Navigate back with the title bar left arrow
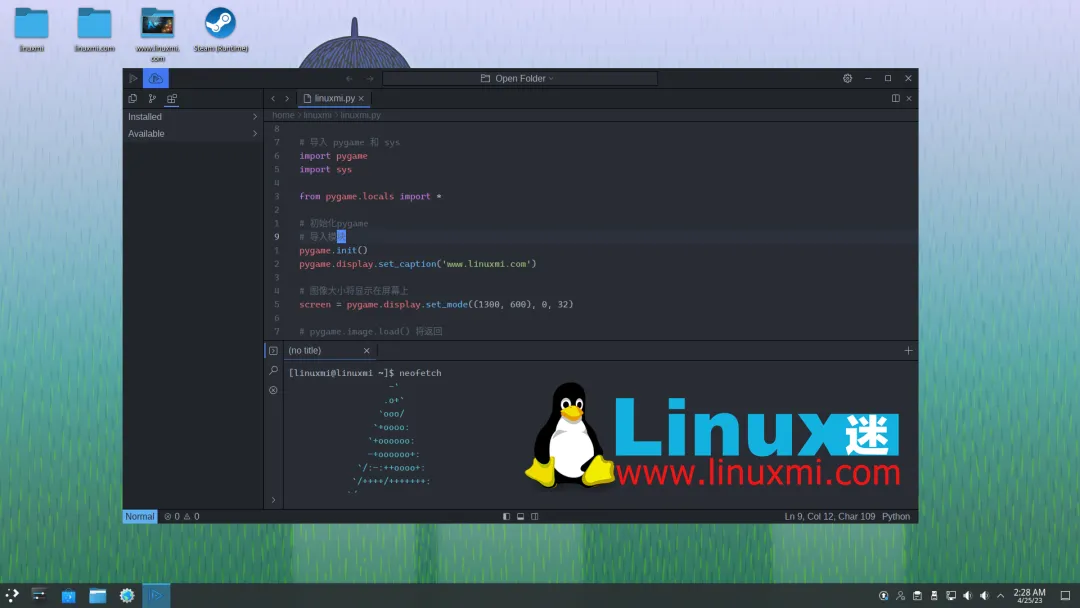1080x608 pixels. click(x=349, y=78)
